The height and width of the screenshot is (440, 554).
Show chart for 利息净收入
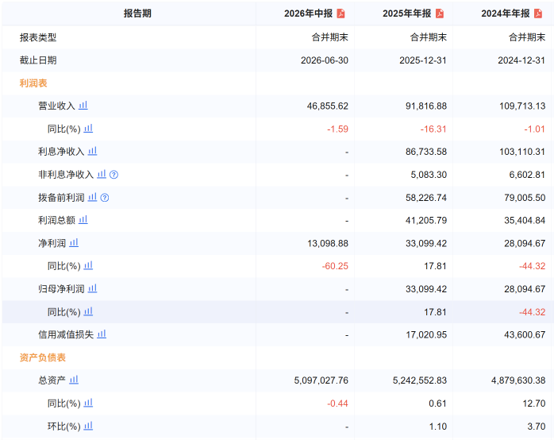92,151
